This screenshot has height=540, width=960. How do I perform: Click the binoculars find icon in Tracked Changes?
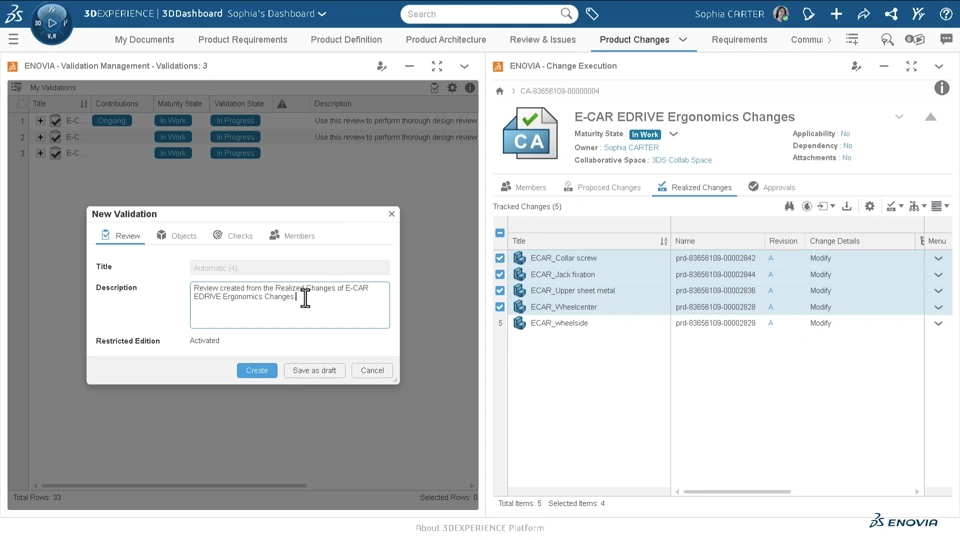tap(789, 206)
